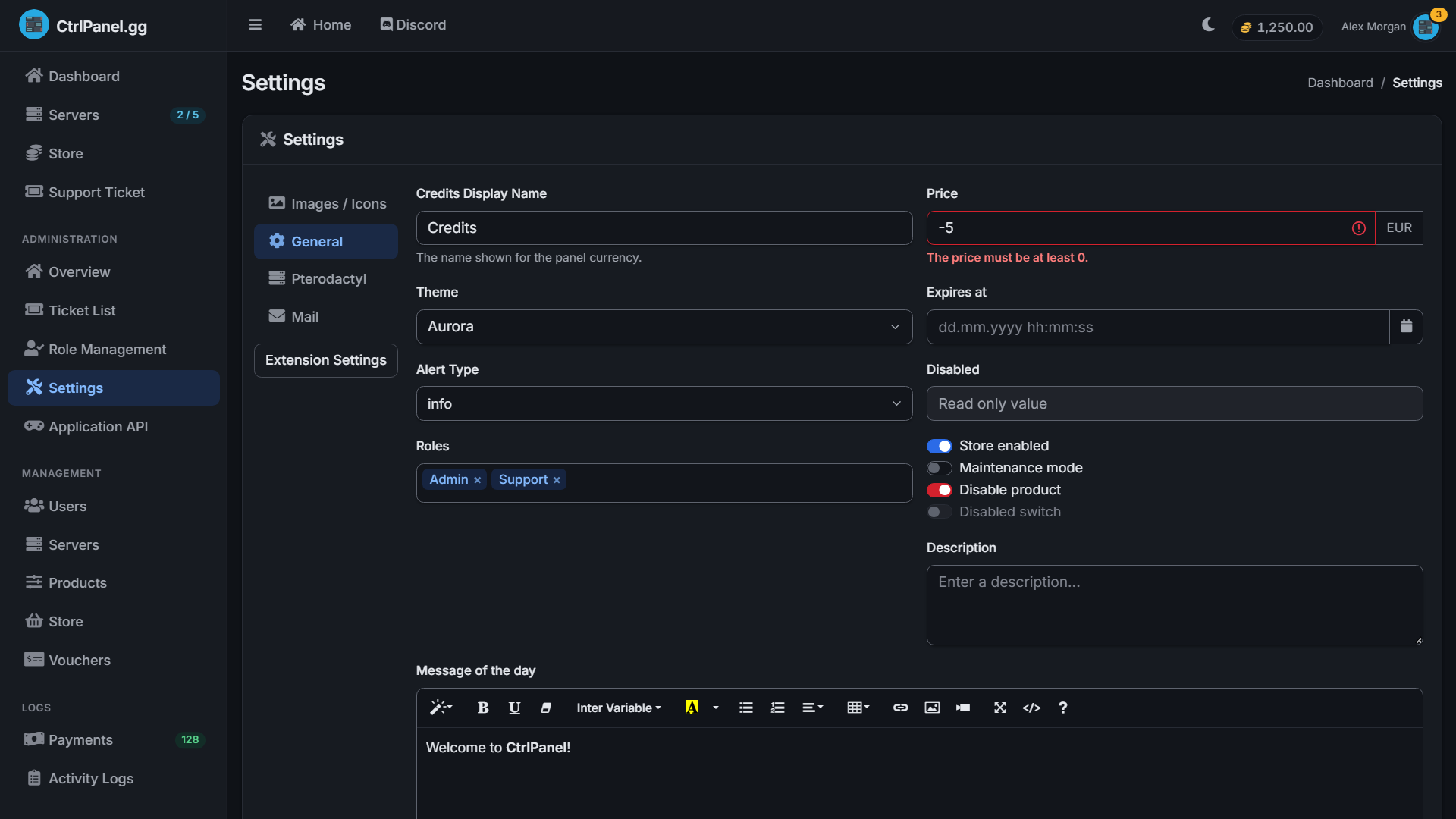Remove the Support role tag
1456x819 pixels.
click(557, 480)
